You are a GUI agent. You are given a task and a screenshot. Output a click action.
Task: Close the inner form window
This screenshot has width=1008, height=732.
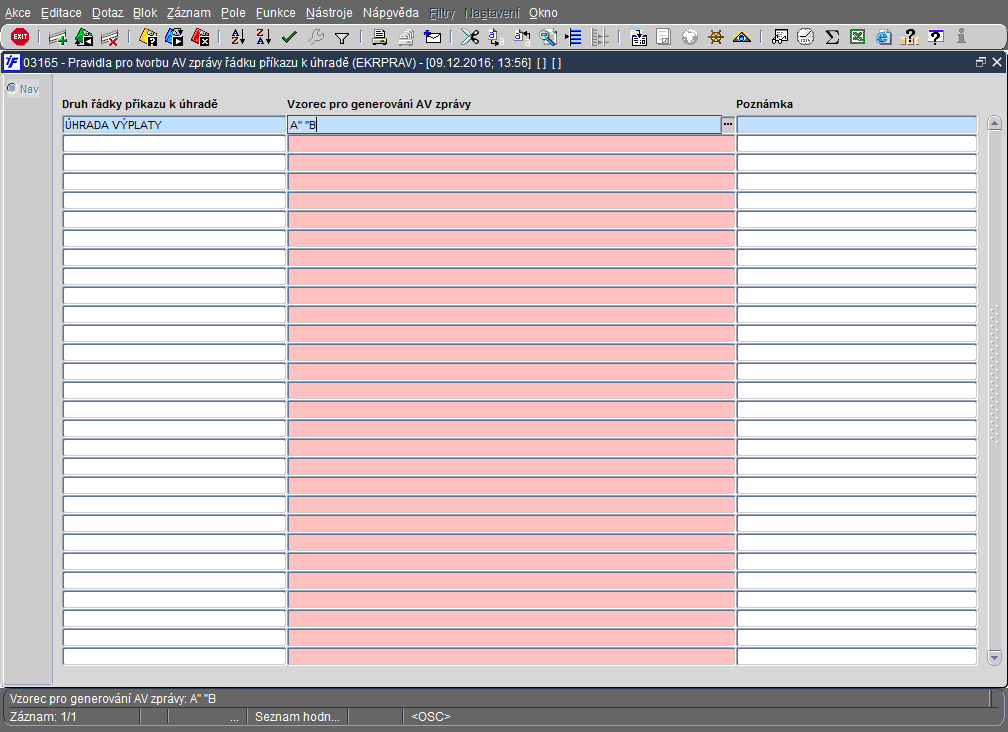click(x=996, y=62)
